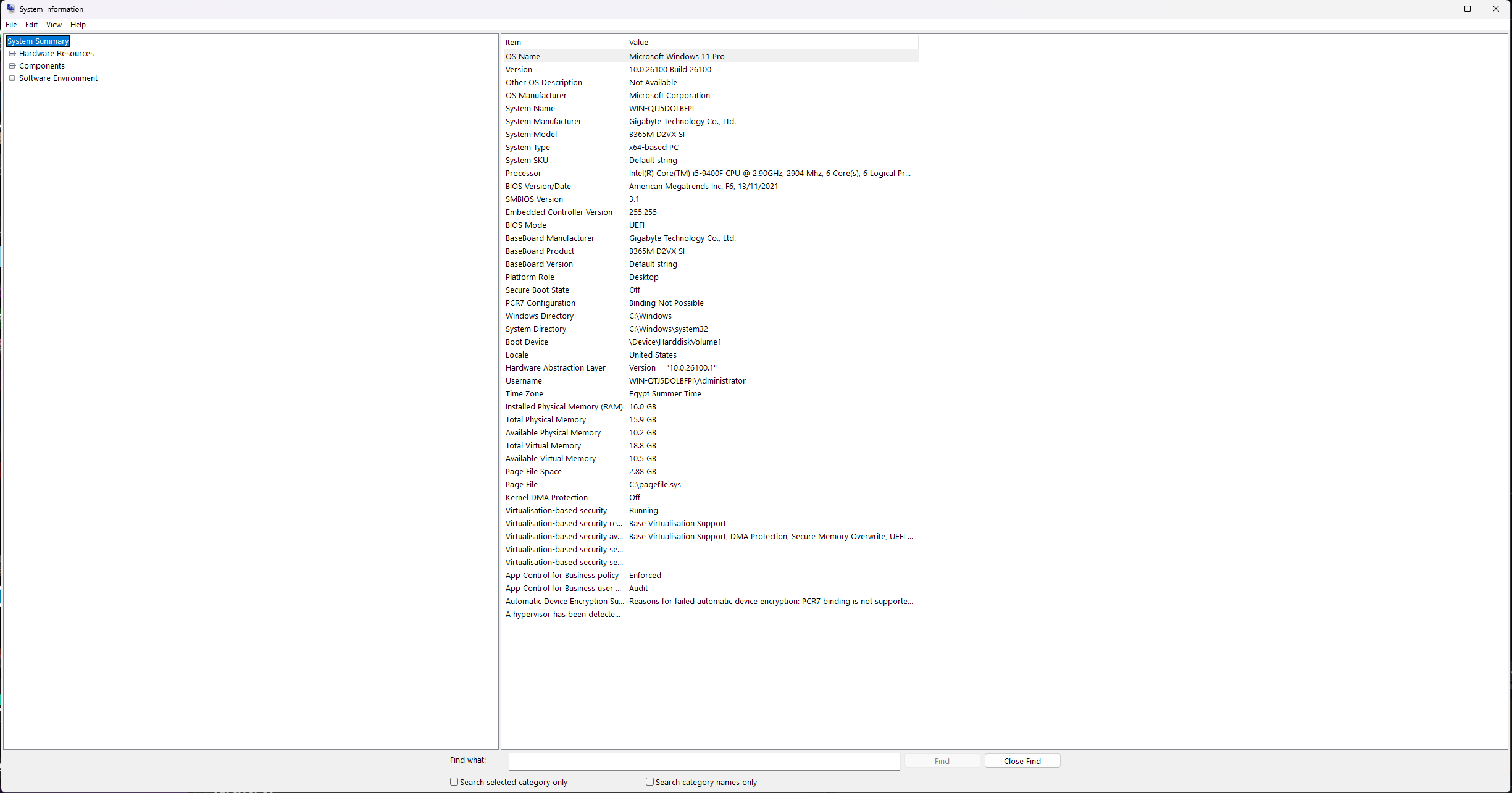Expand the Hardware Resources tree node
Viewport: 1512px width, 793px height.
coord(12,54)
